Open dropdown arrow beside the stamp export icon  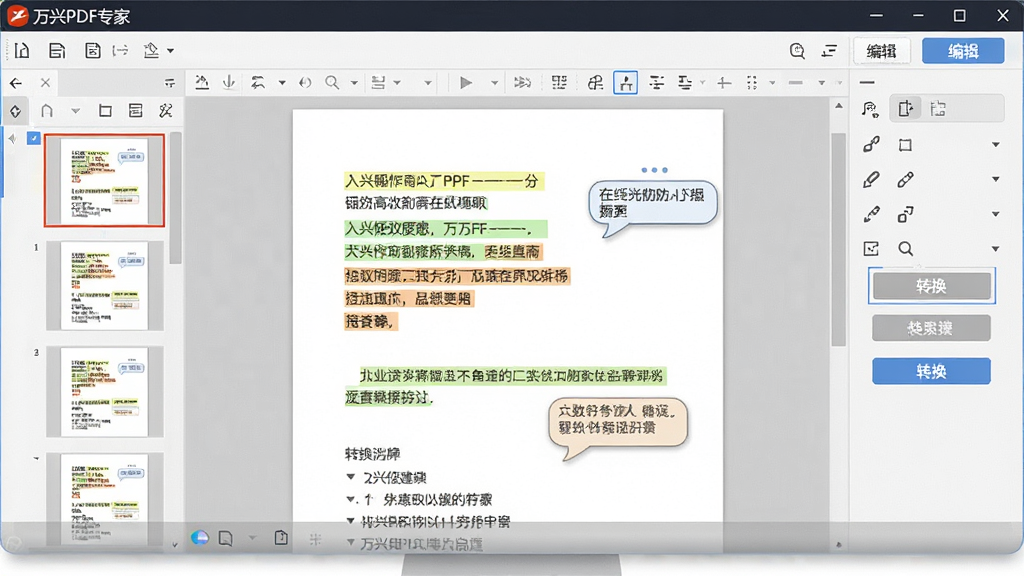coord(170,51)
